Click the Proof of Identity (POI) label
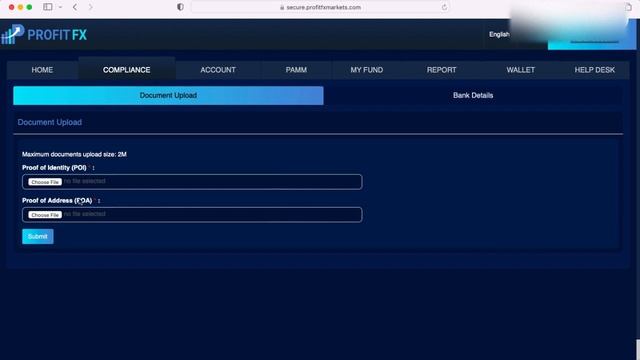Image resolution: width=640 pixels, height=360 pixels. [54, 168]
